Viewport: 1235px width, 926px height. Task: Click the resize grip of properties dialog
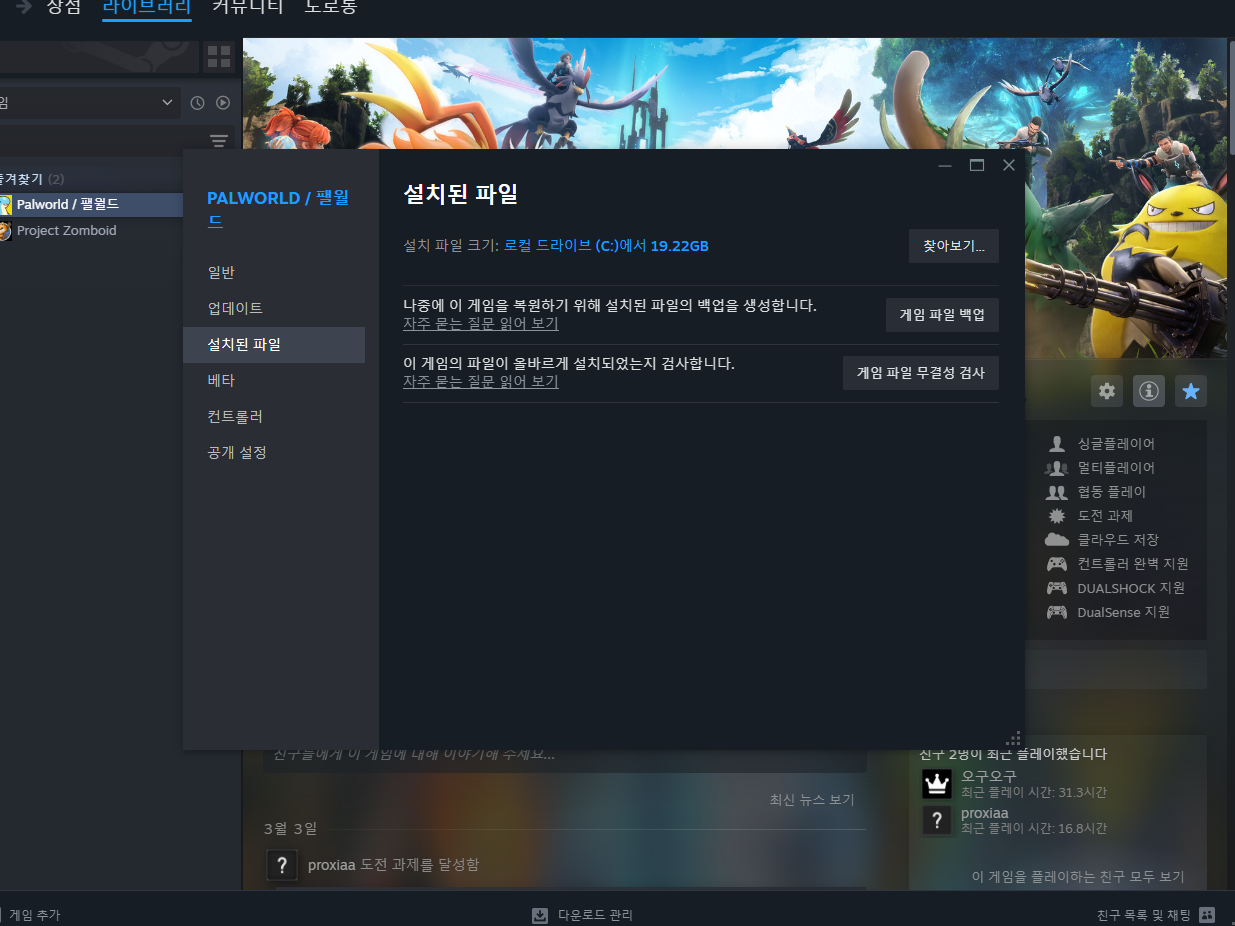click(1012, 738)
